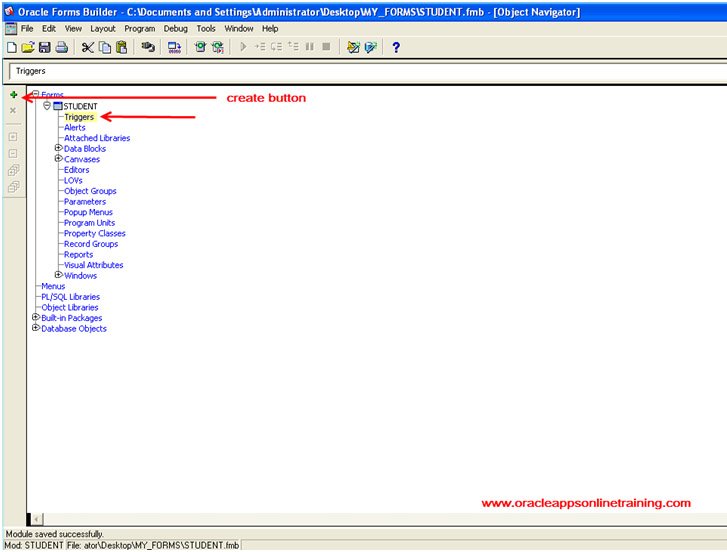Expand the Database Objects node
Image resolution: width=727 pixels, height=552 pixels.
coord(36,328)
